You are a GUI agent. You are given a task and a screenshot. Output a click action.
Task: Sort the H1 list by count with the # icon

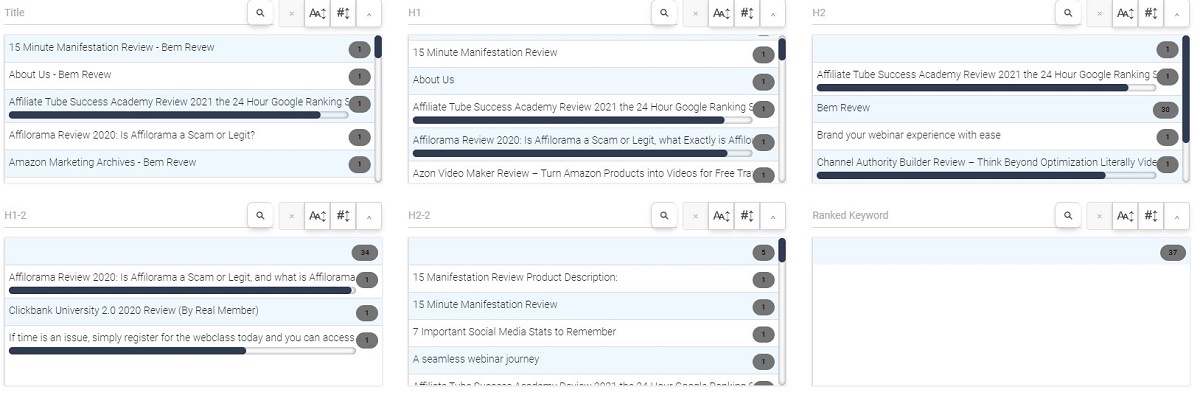point(747,13)
